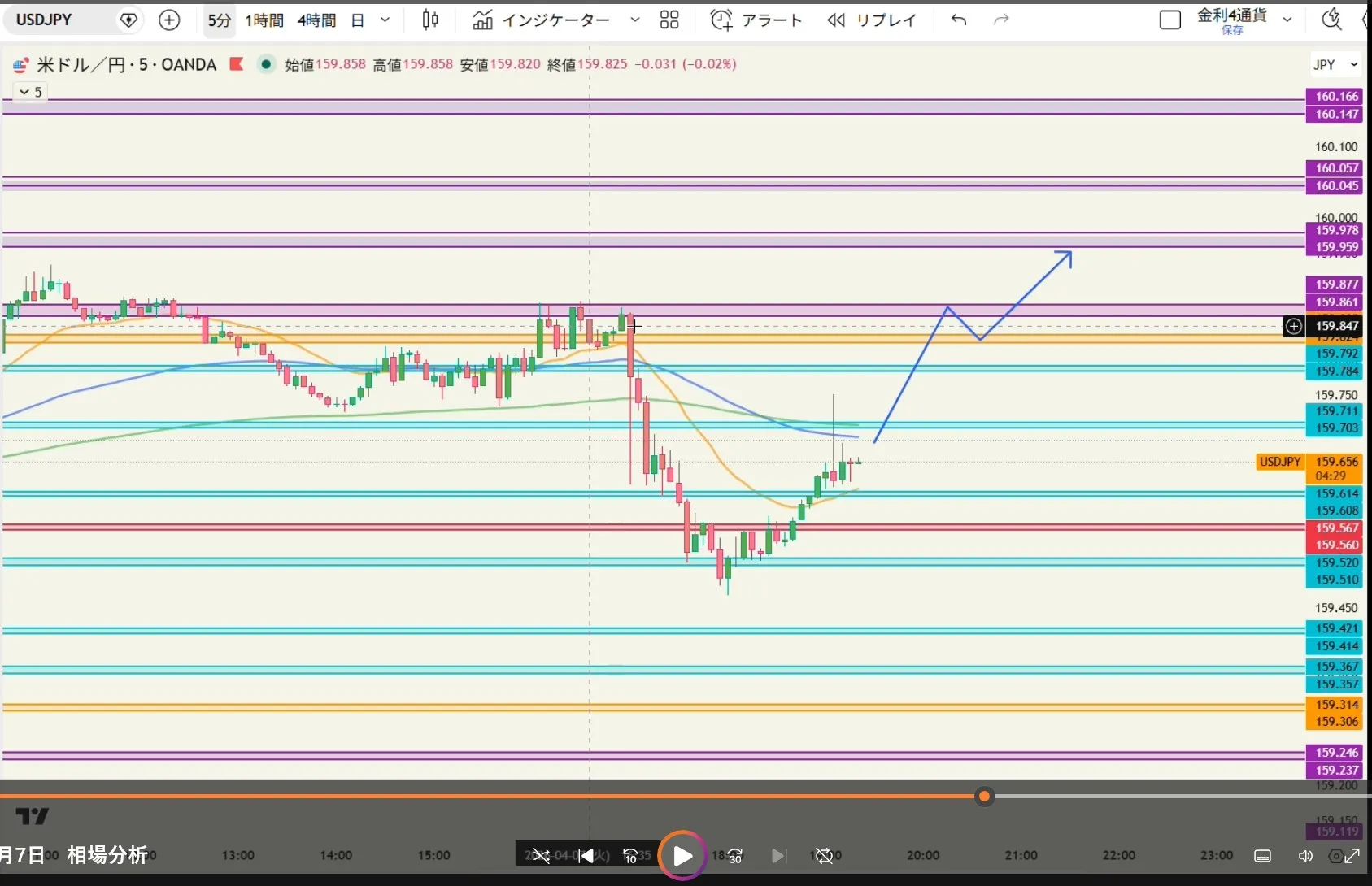Start リプレイ bar replay mode
This screenshot has height=886, width=1372.
pyautogui.click(x=872, y=20)
